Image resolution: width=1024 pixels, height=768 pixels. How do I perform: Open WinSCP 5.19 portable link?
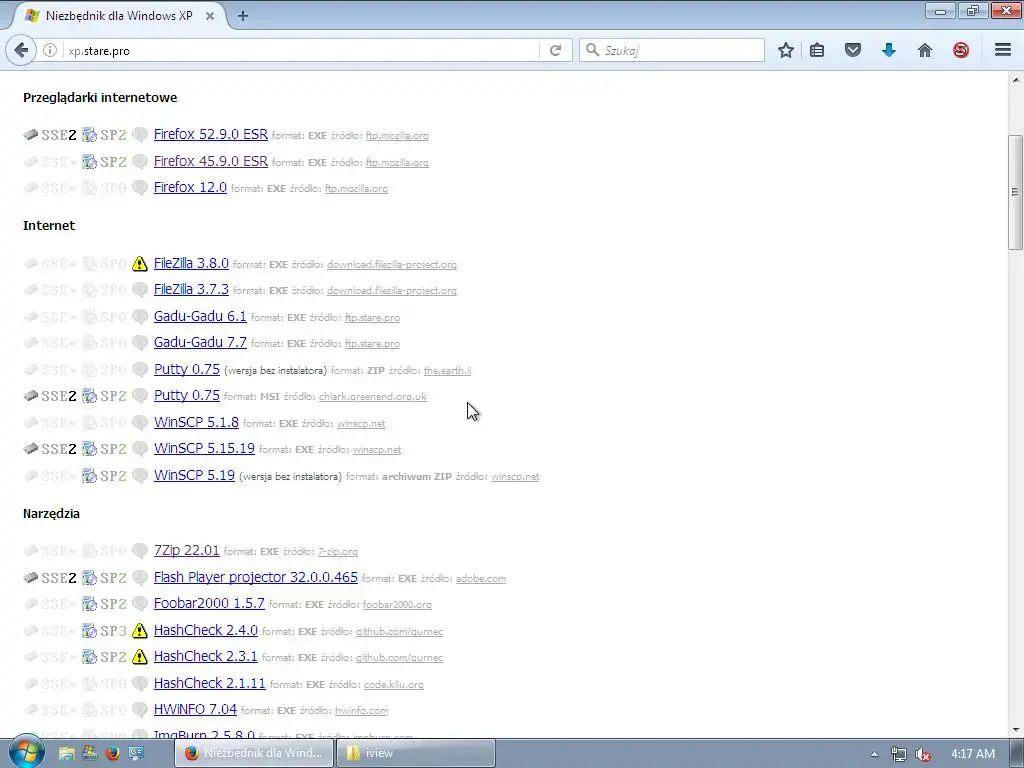pos(194,475)
